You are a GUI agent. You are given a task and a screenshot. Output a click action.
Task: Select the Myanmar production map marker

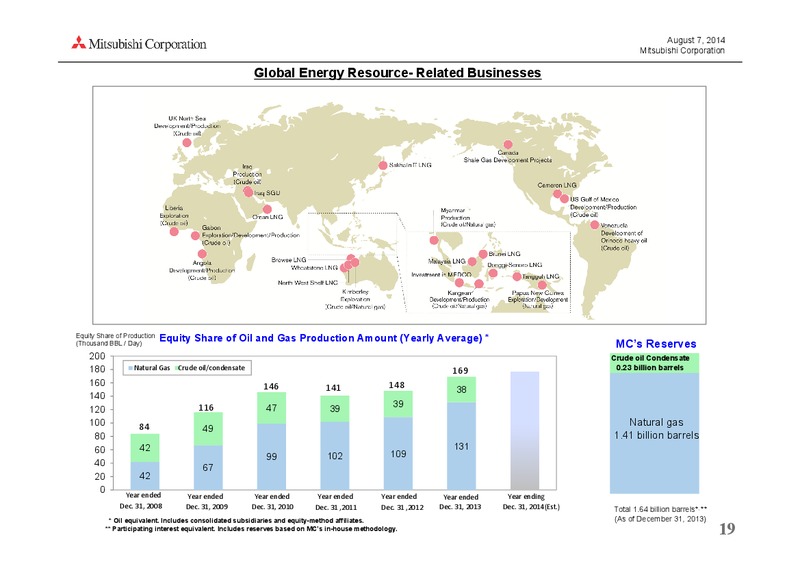click(434, 240)
